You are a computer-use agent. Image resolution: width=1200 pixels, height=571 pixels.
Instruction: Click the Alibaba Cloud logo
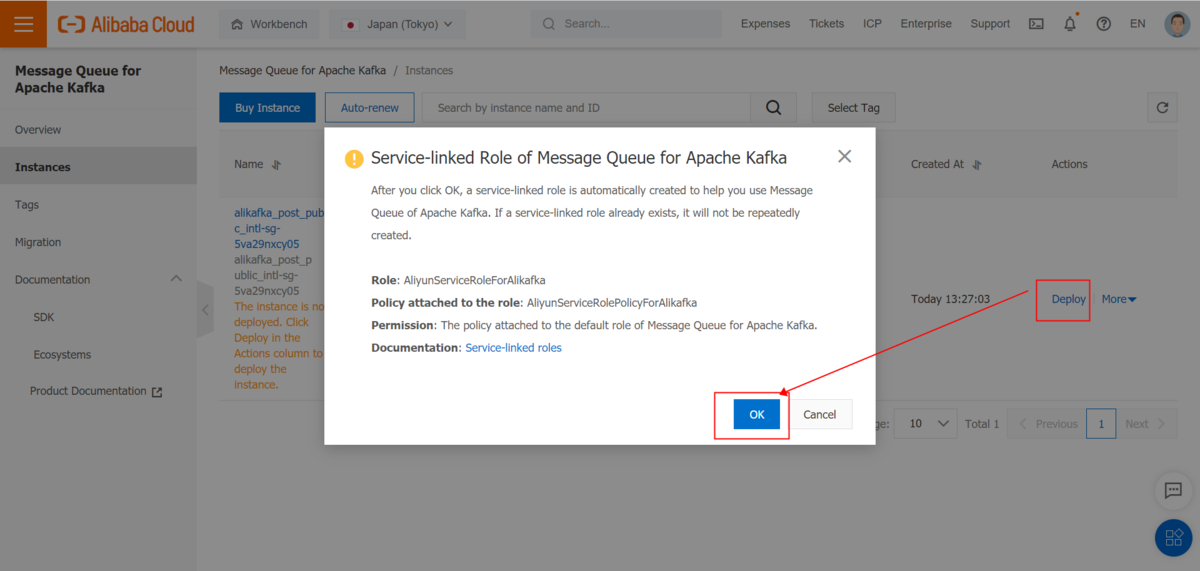point(126,24)
